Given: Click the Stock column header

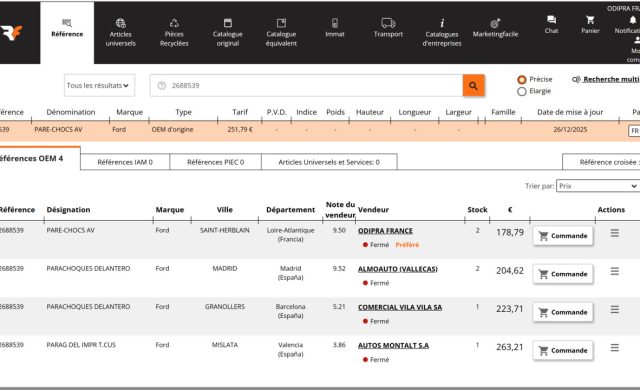Looking at the screenshot, I should (x=477, y=210).
